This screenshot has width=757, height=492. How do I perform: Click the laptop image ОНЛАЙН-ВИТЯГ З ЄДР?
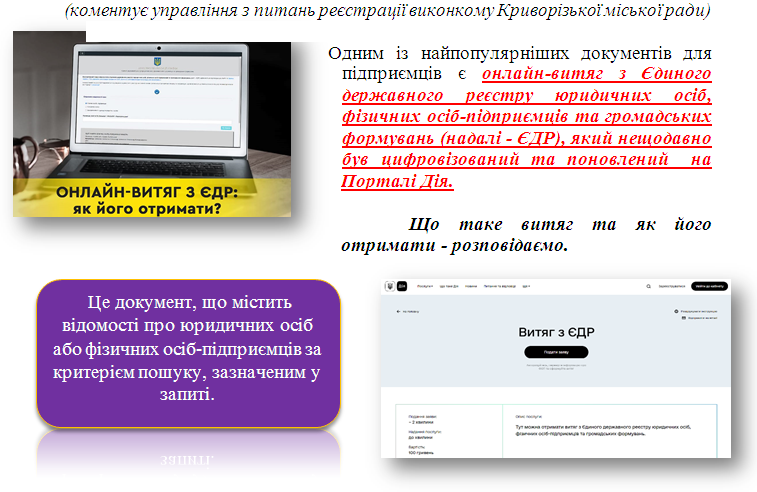point(152,124)
